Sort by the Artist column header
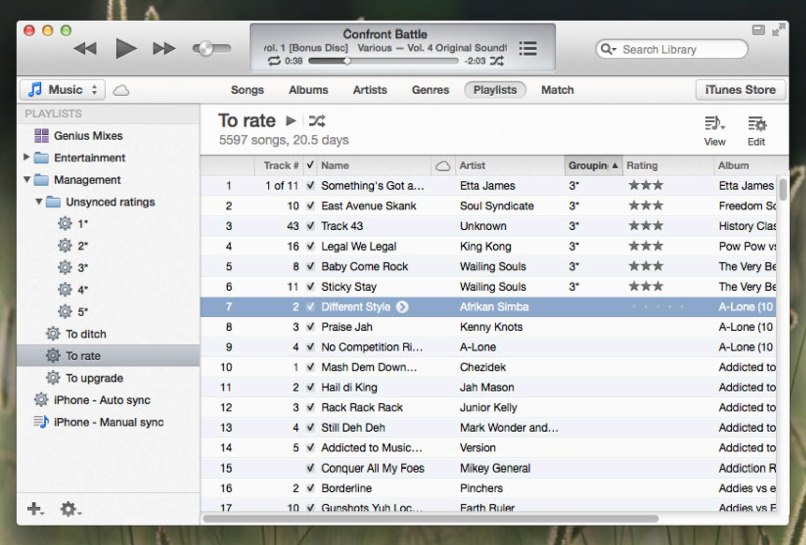Viewport: 806px width, 545px height. [x=509, y=166]
